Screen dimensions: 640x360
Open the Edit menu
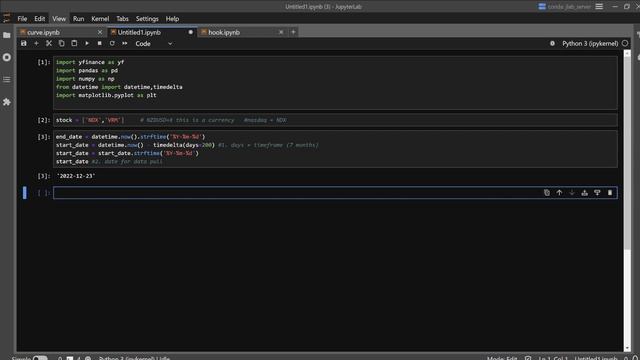(40, 19)
